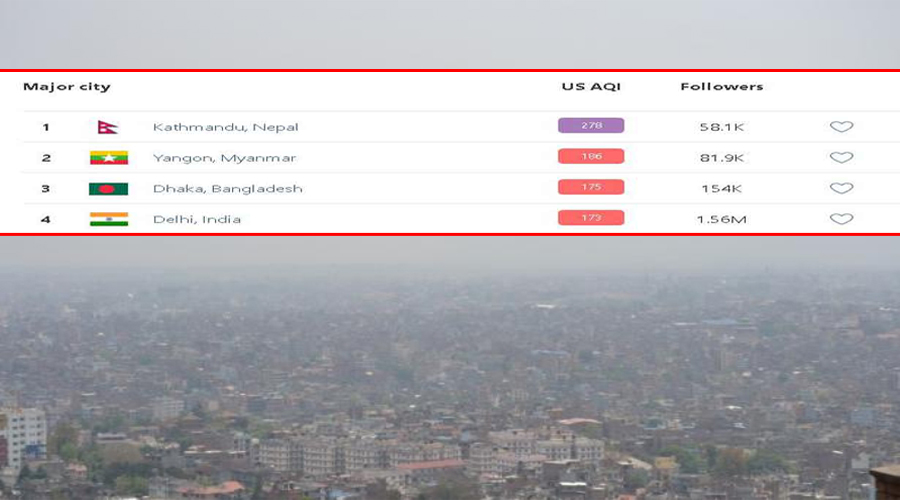
Task: Click the Major city column header
Action: 67,87
